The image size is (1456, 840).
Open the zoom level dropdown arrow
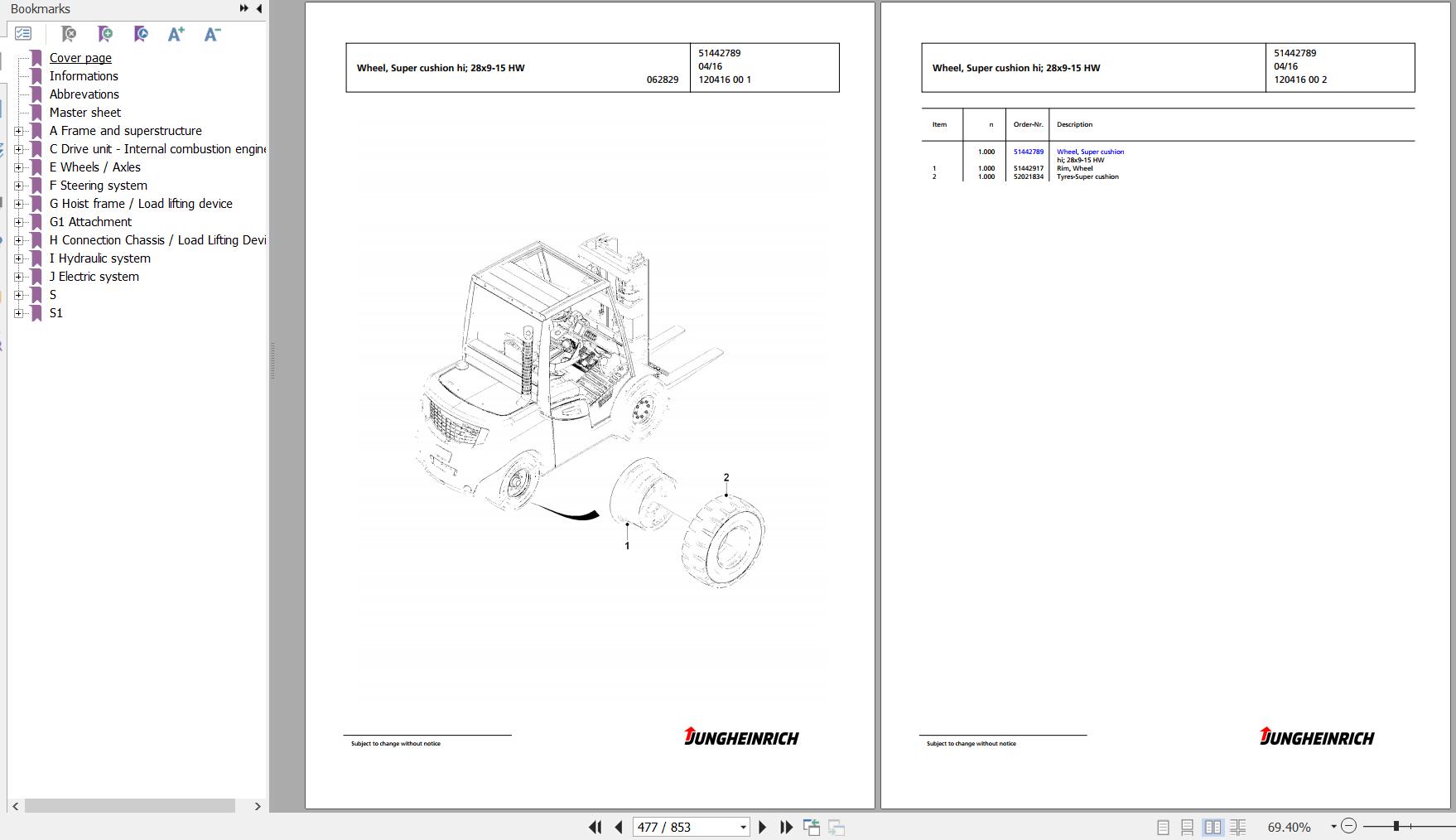[x=1333, y=827]
